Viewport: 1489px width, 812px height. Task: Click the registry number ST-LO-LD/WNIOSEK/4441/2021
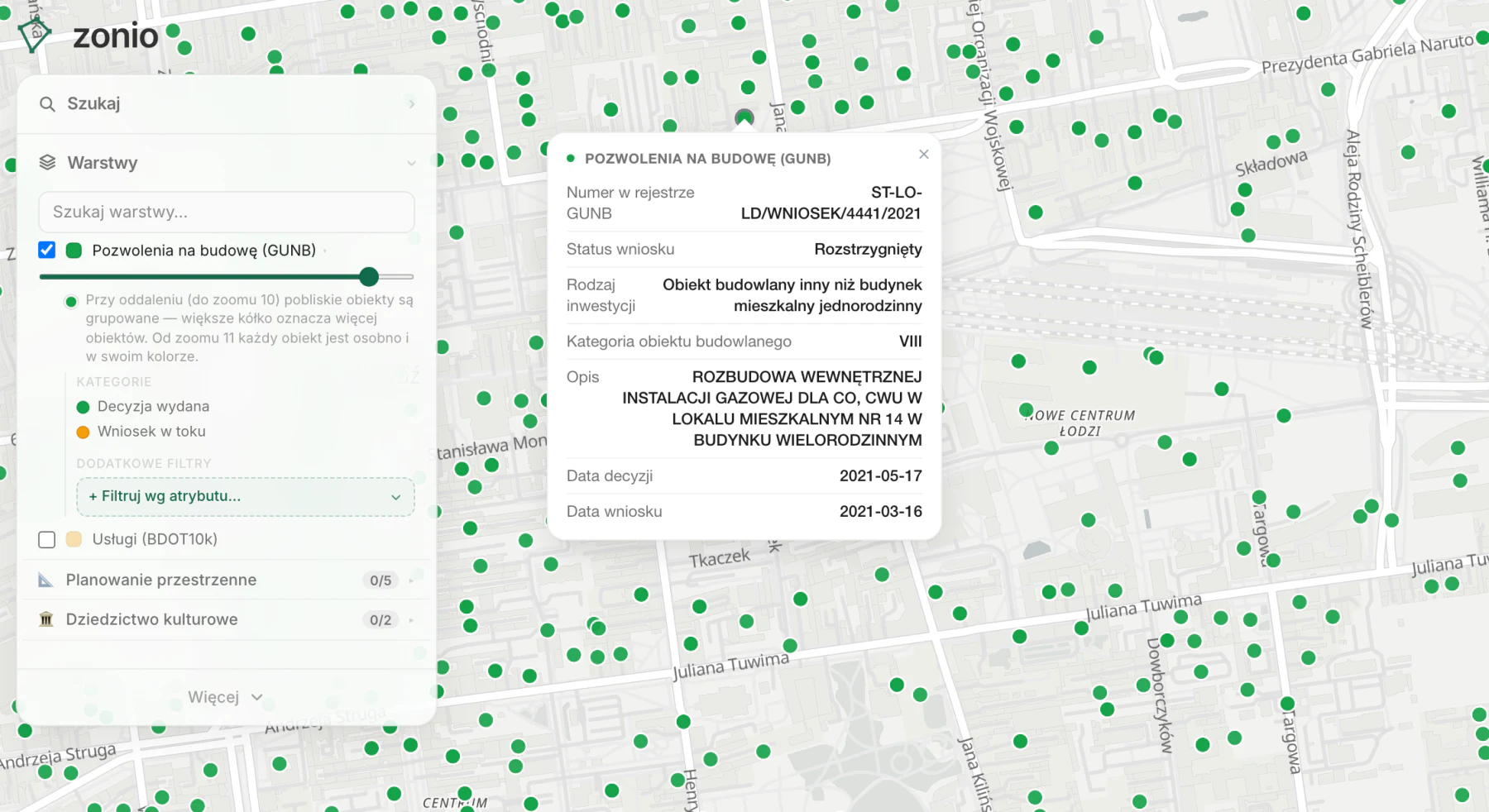pyautogui.click(x=831, y=203)
